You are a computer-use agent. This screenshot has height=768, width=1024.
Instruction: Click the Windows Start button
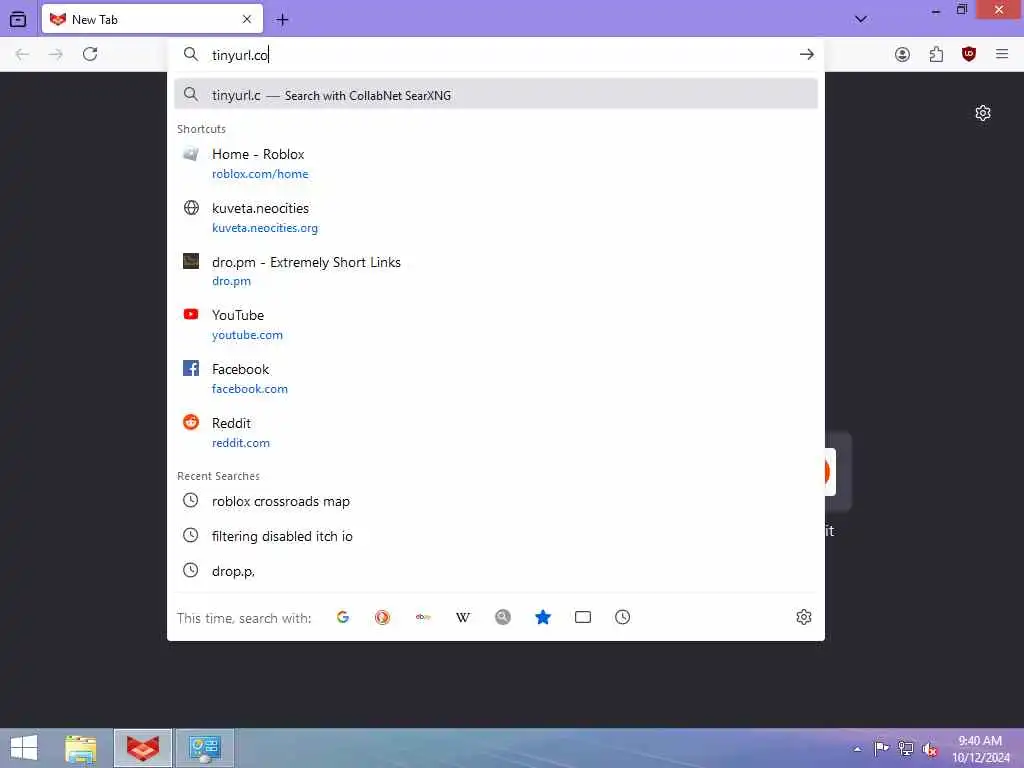tap(24, 748)
